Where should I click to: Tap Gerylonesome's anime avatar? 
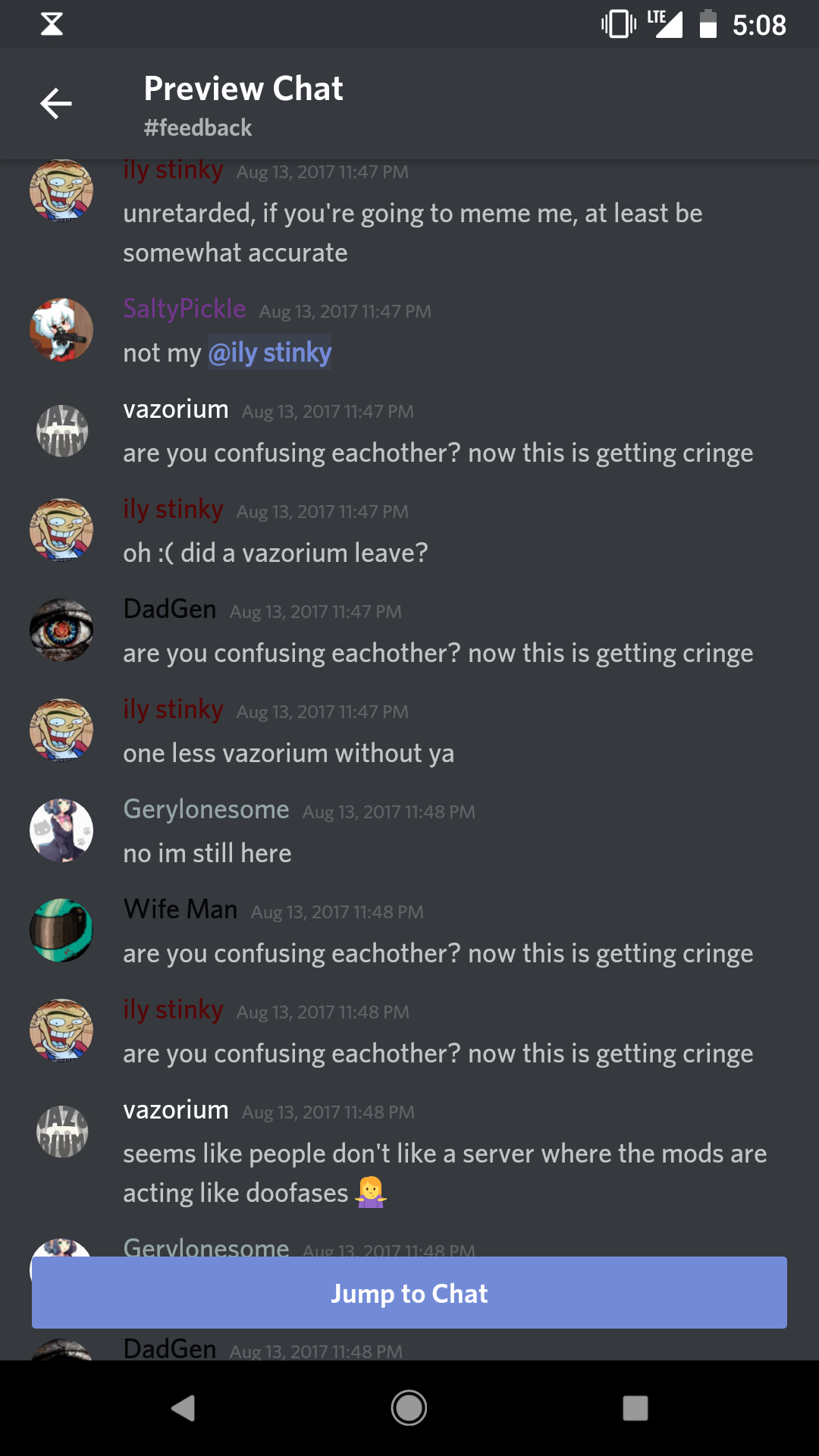click(61, 830)
